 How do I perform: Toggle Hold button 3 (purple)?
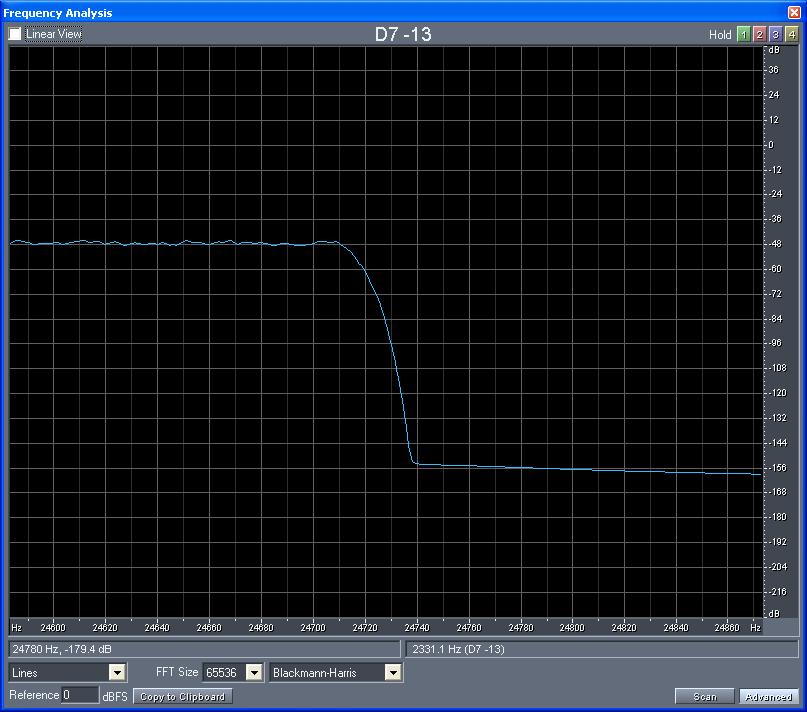click(x=776, y=34)
